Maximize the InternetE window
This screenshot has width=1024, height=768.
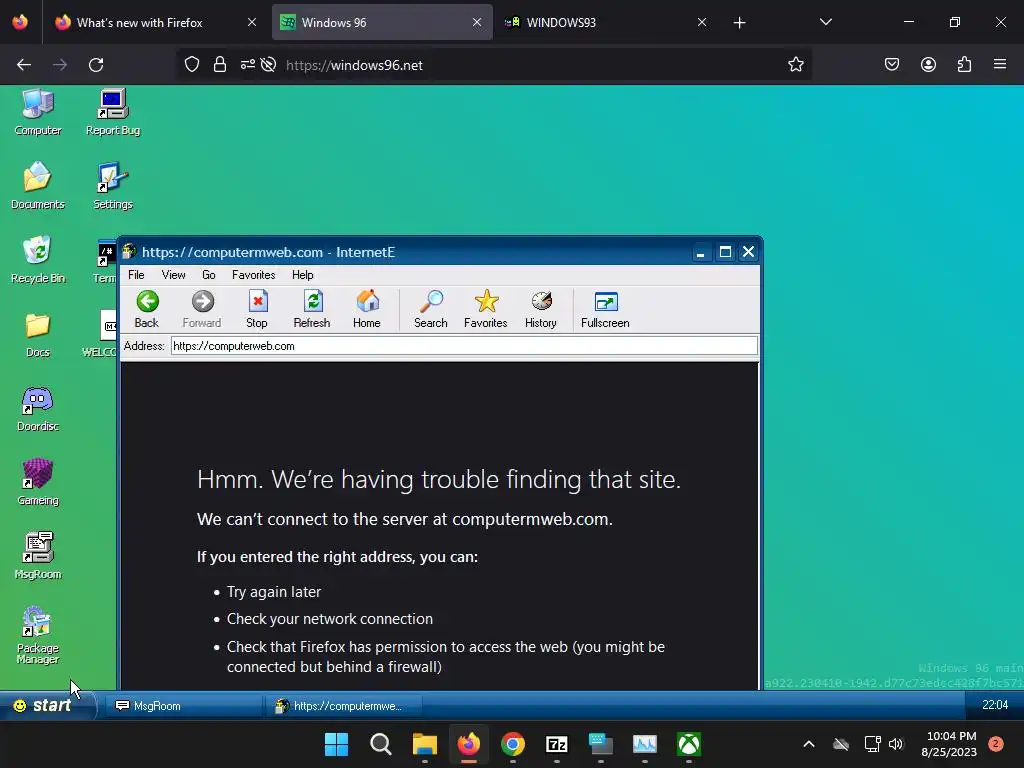pyautogui.click(x=725, y=252)
